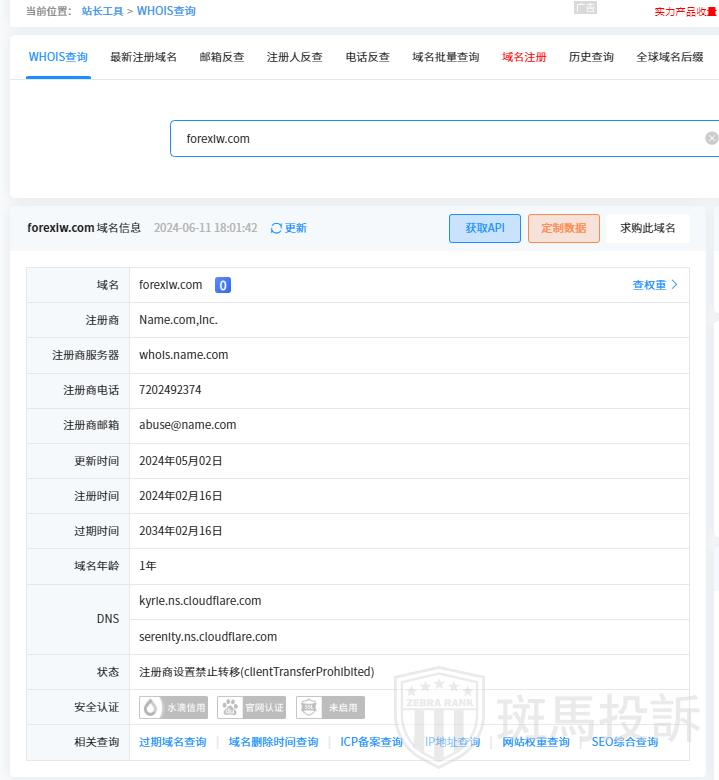Focus the forexiw.com domain search box
This screenshot has width=719, height=780.
pyautogui.click(x=430, y=138)
